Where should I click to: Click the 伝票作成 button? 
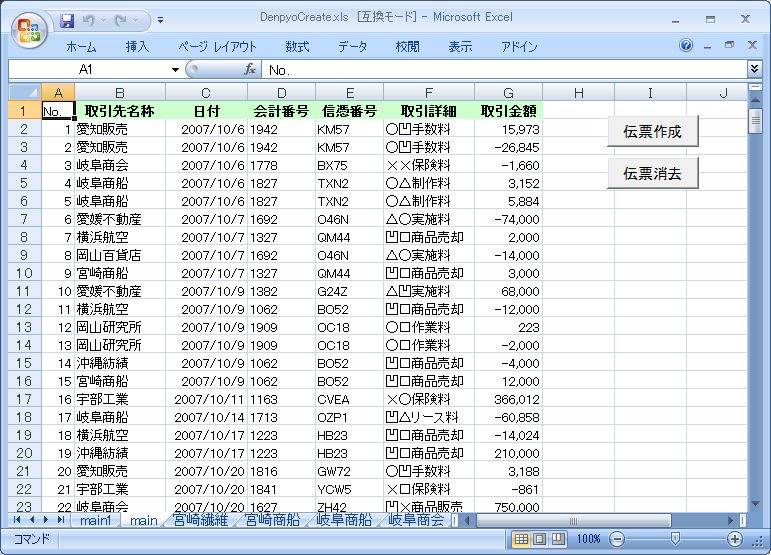point(652,131)
